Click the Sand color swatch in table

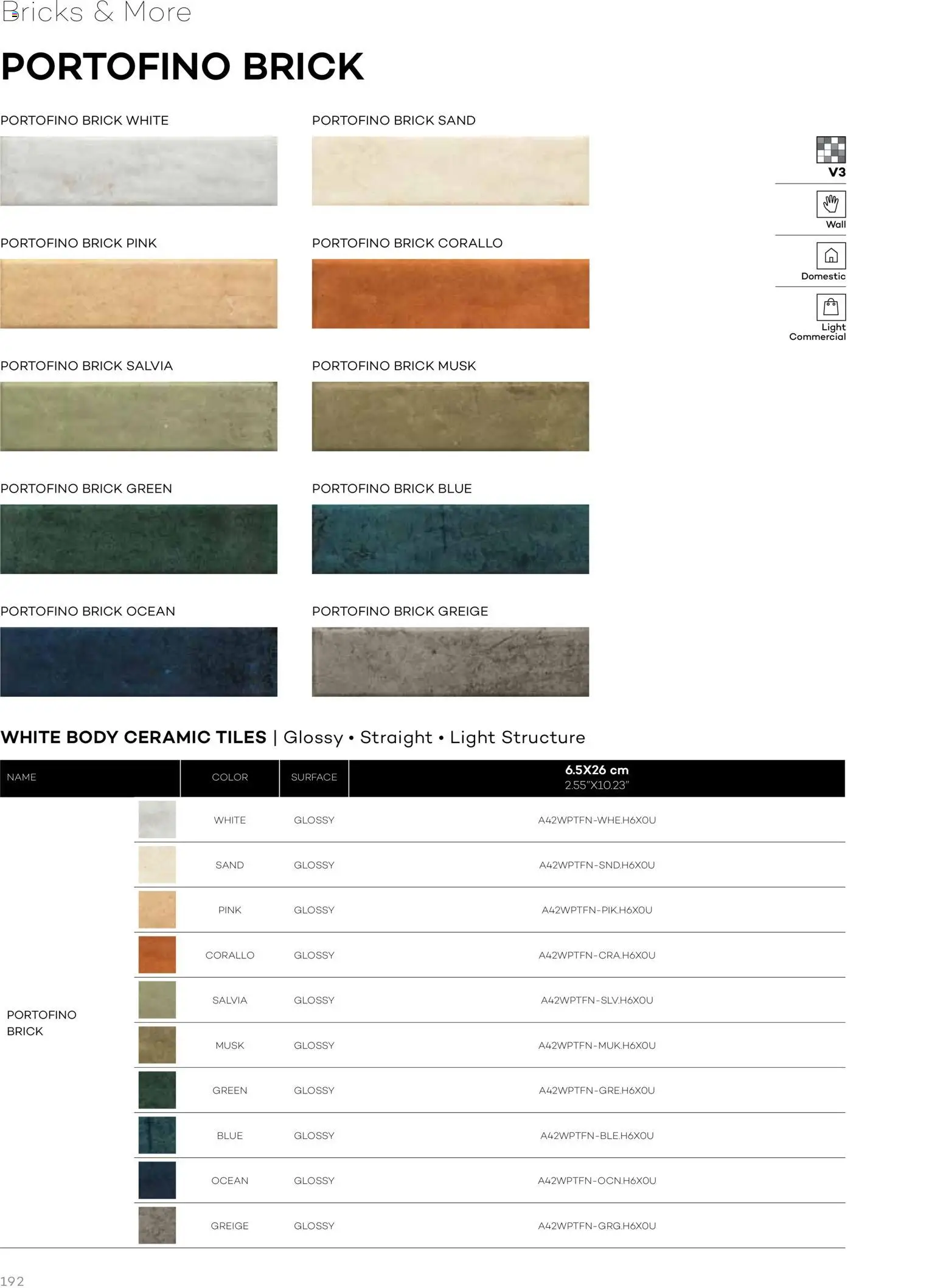pos(157,865)
